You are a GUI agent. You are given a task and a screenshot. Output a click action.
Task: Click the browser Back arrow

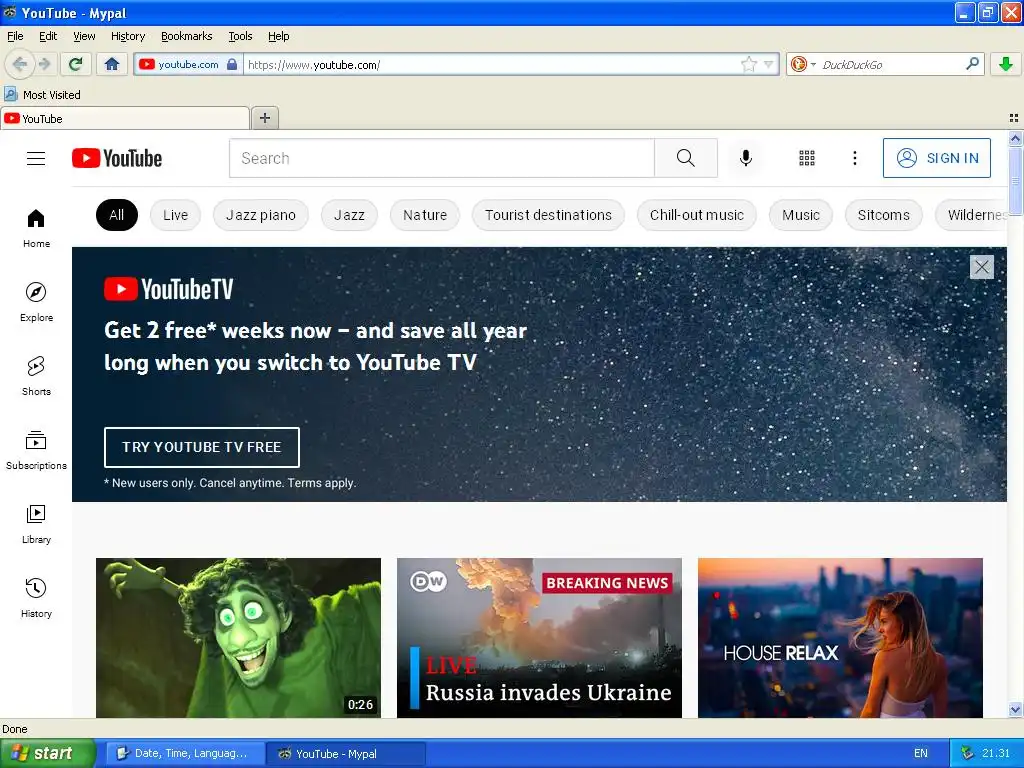point(20,64)
